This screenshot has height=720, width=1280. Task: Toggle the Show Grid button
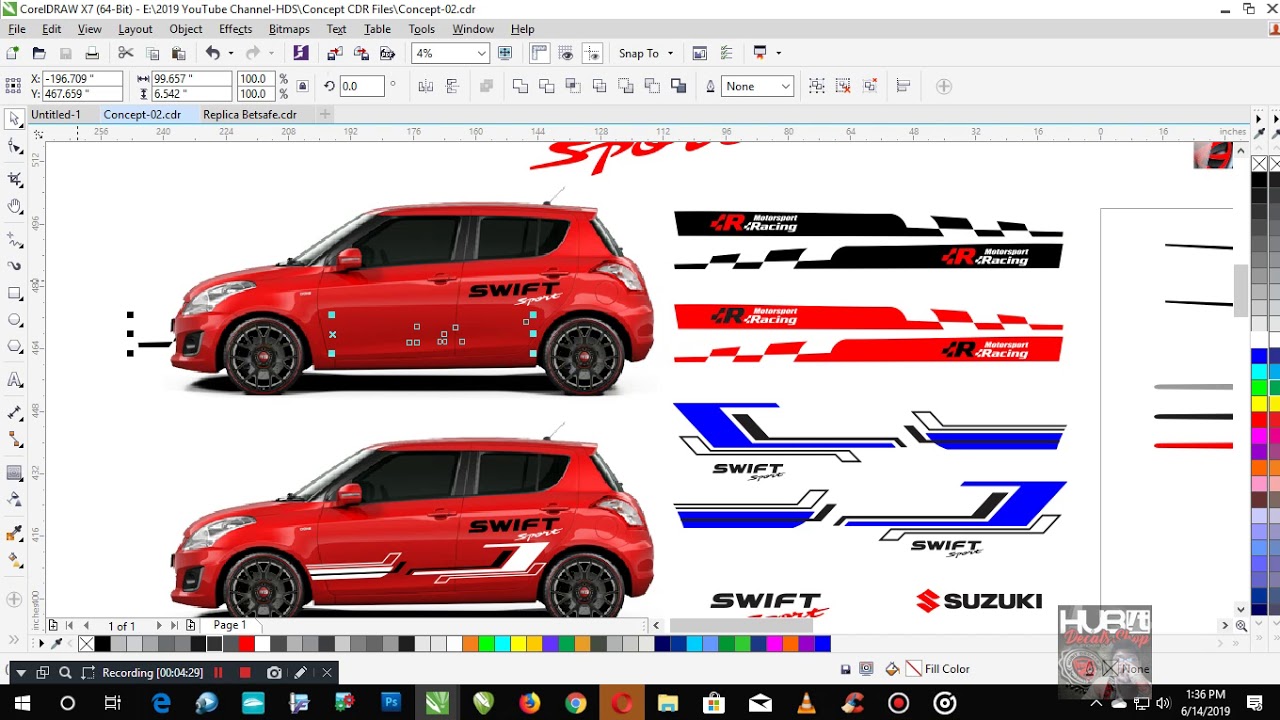coord(567,53)
